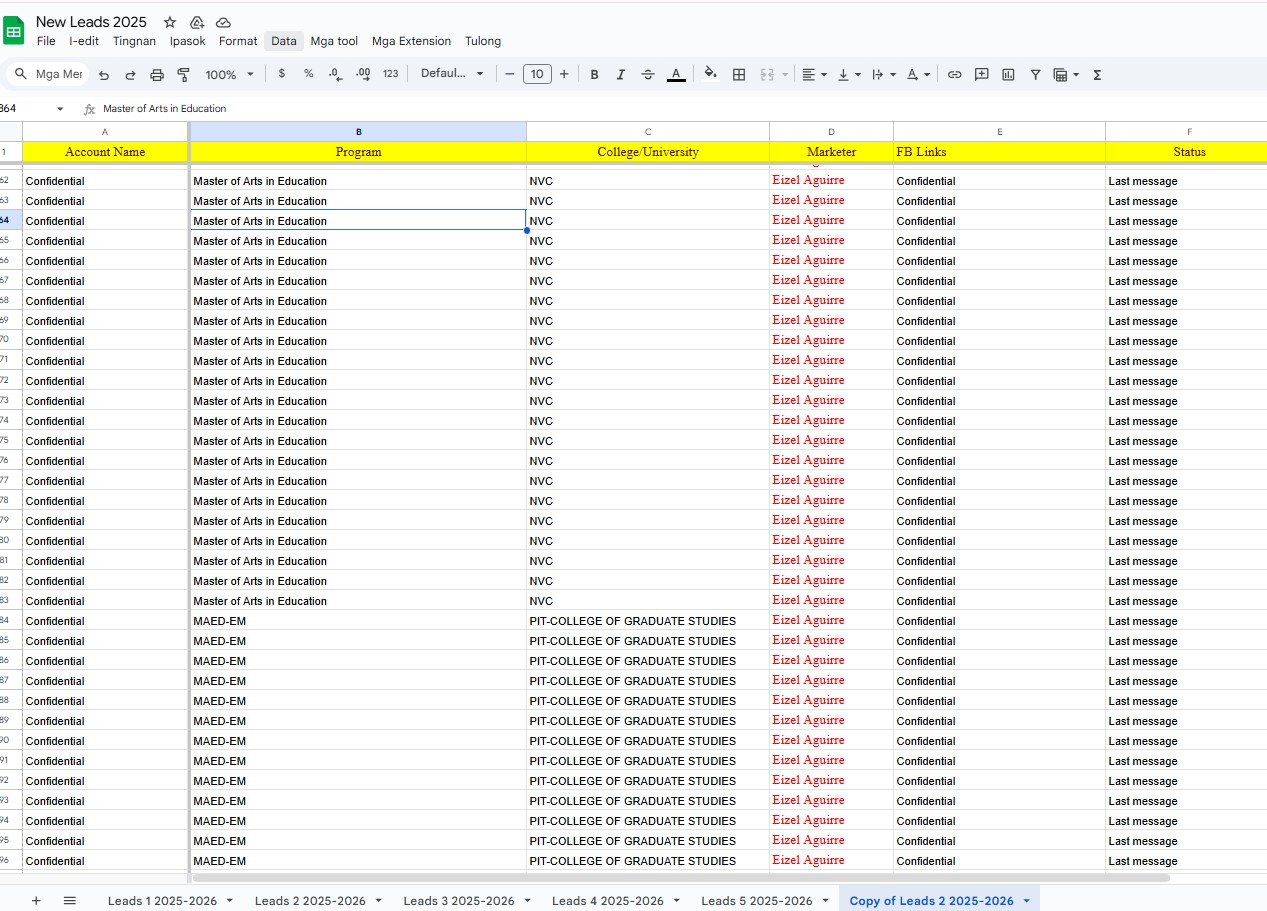Decrease decimal places

click(x=335, y=74)
